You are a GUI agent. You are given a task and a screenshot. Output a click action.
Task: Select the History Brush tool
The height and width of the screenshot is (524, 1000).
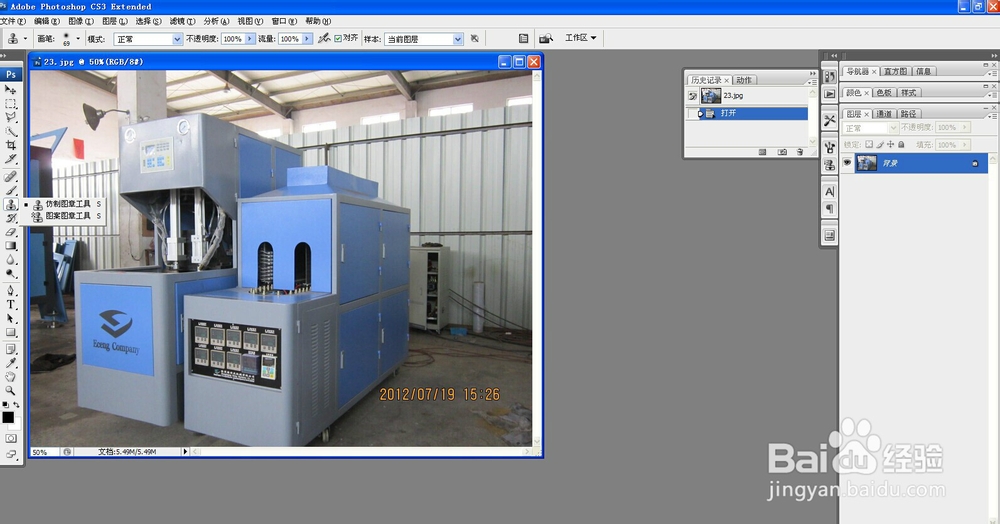click(x=10, y=218)
